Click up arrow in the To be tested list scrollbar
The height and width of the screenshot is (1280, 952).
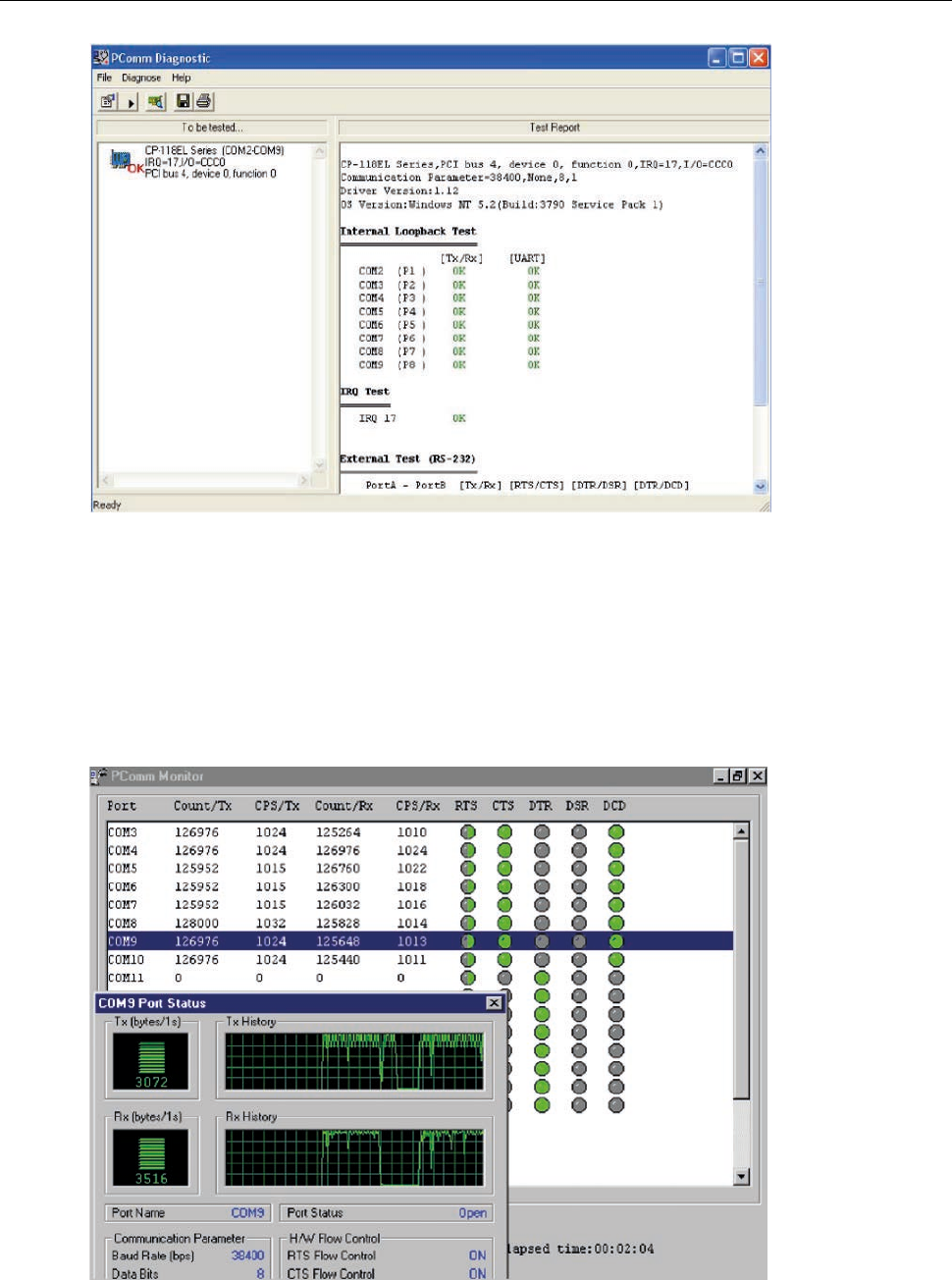coord(319,151)
